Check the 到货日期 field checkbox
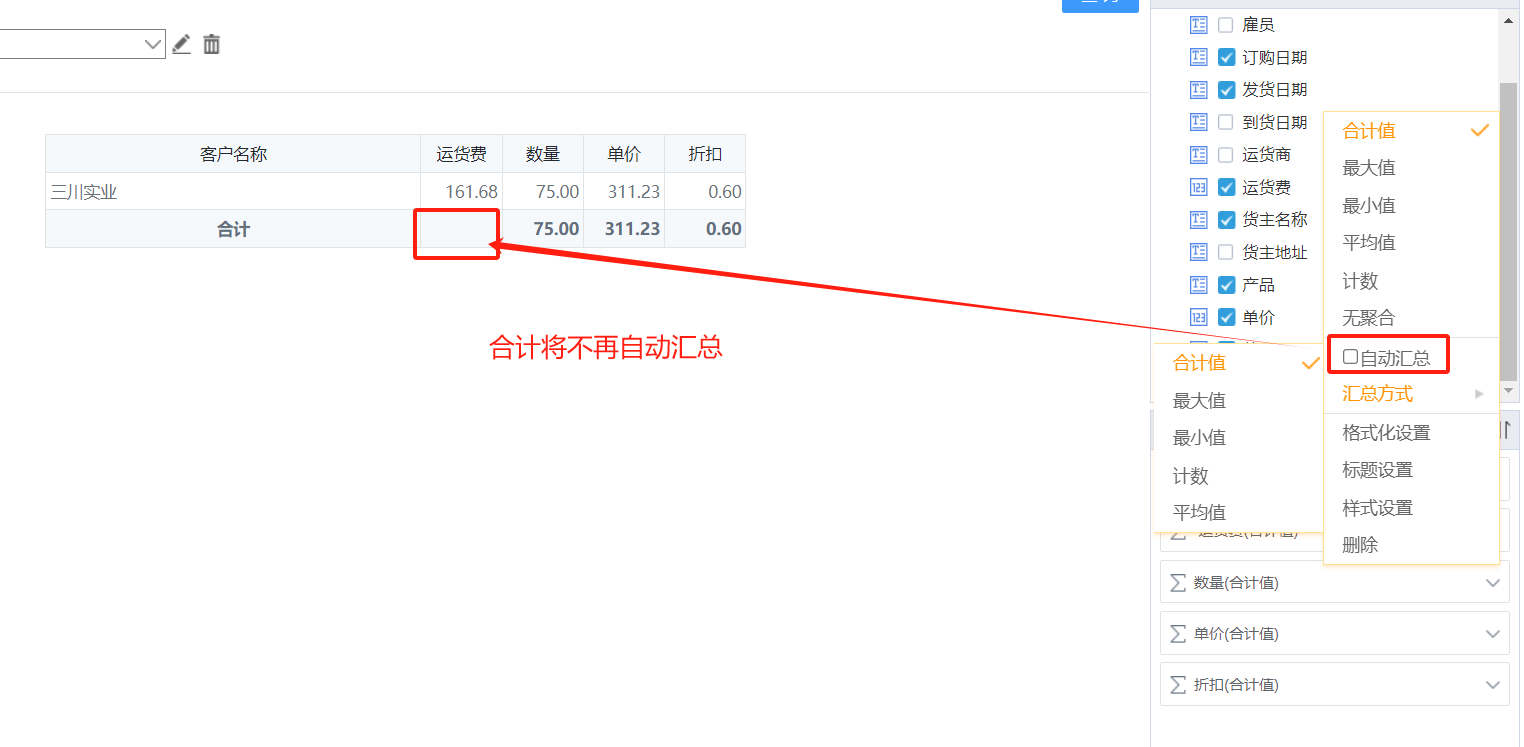 click(x=1226, y=122)
